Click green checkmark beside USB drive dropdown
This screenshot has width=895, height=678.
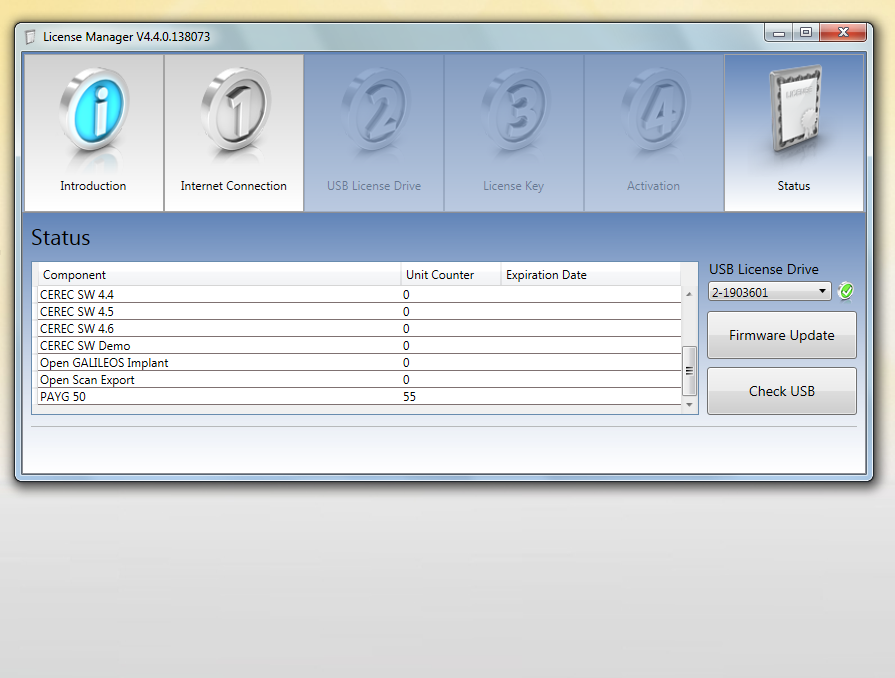click(846, 292)
